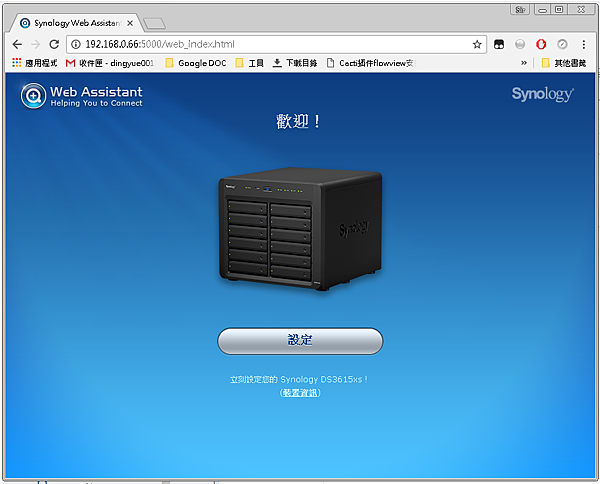Select the Synology Web Assistant tab
The width and height of the screenshot is (600, 484).
click(x=77, y=23)
